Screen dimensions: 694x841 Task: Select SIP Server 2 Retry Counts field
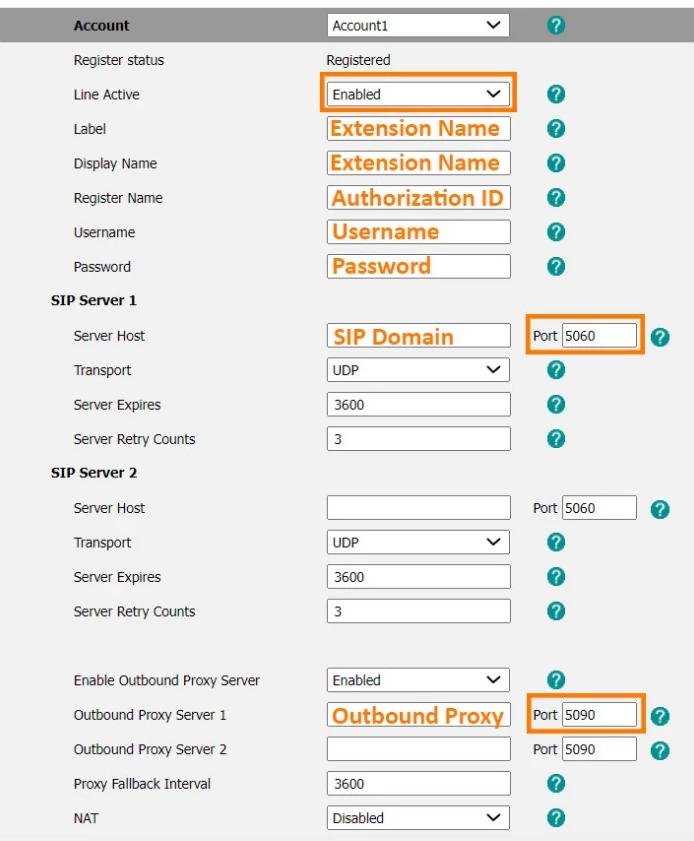coord(418,611)
